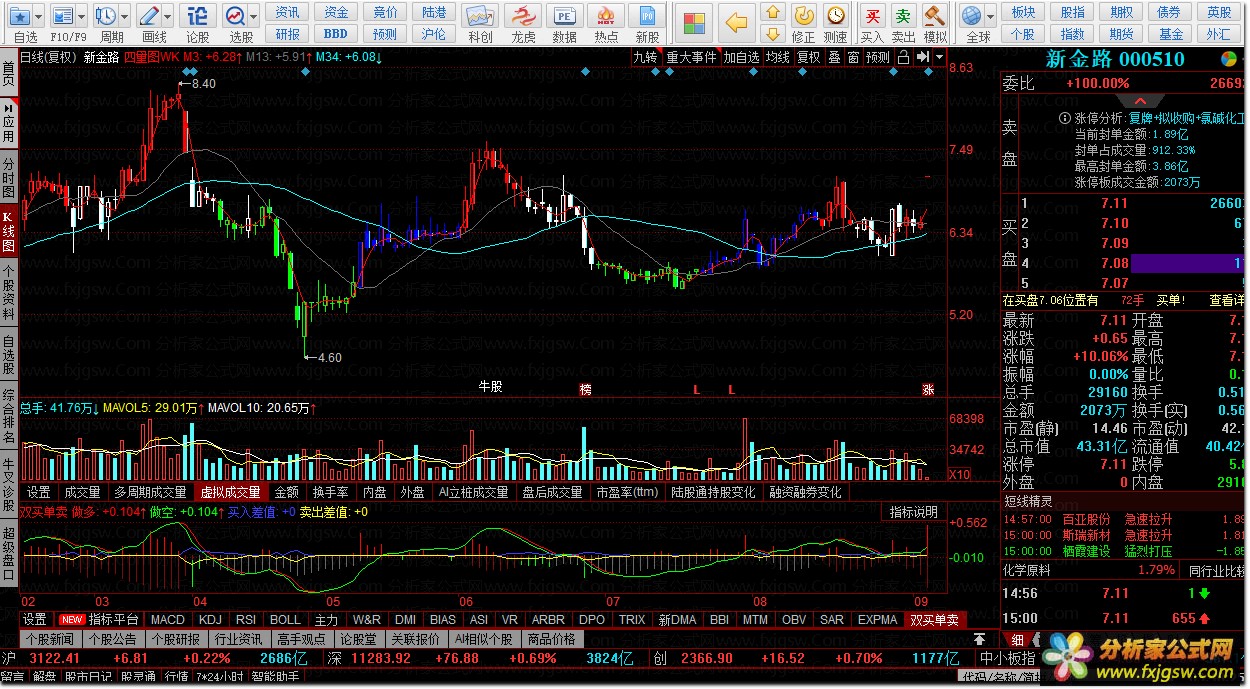The width and height of the screenshot is (1250, 689).
Task: Expand the F10/F9 dropdown arrow
Action: (81, 17)
